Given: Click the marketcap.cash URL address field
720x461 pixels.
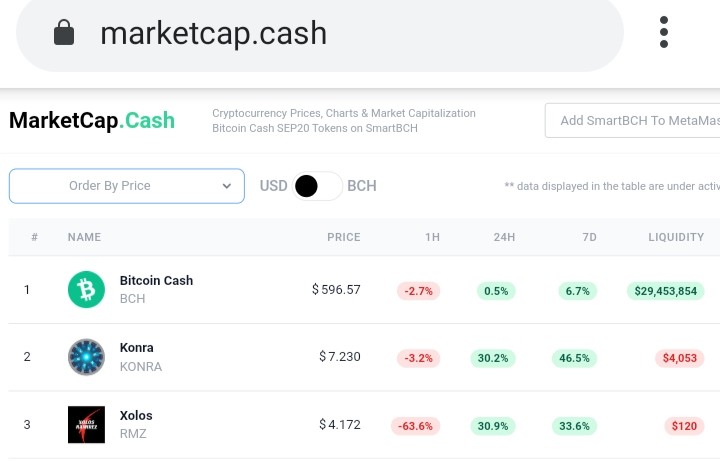Looking at the screenshot, I should [x=320, y=33].
